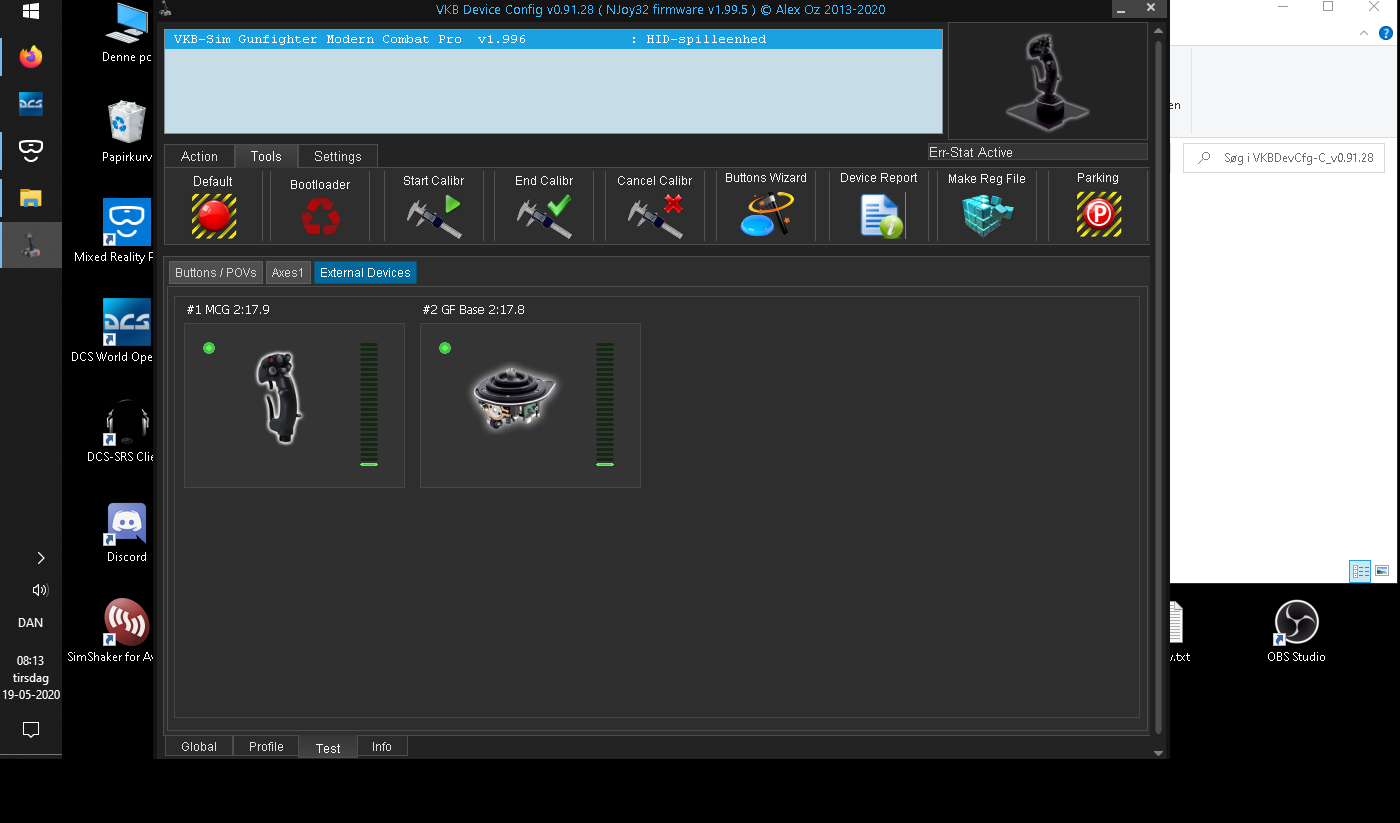Switch to the Axes1 tab
Viewport: 1400px width, 823px height.
[288, 273]
